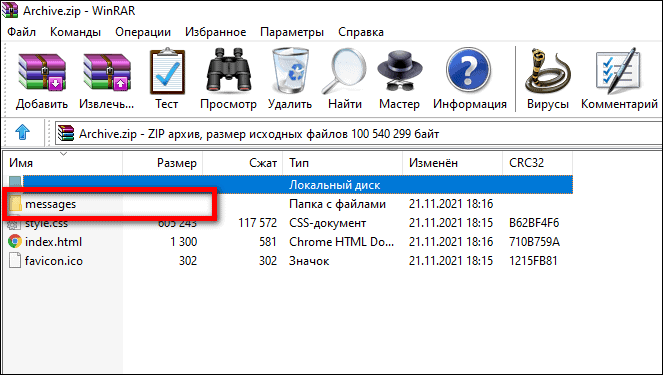Click the 117 572 compressed size cell
The width and height of the screenshot is (663, 375).
258,223
